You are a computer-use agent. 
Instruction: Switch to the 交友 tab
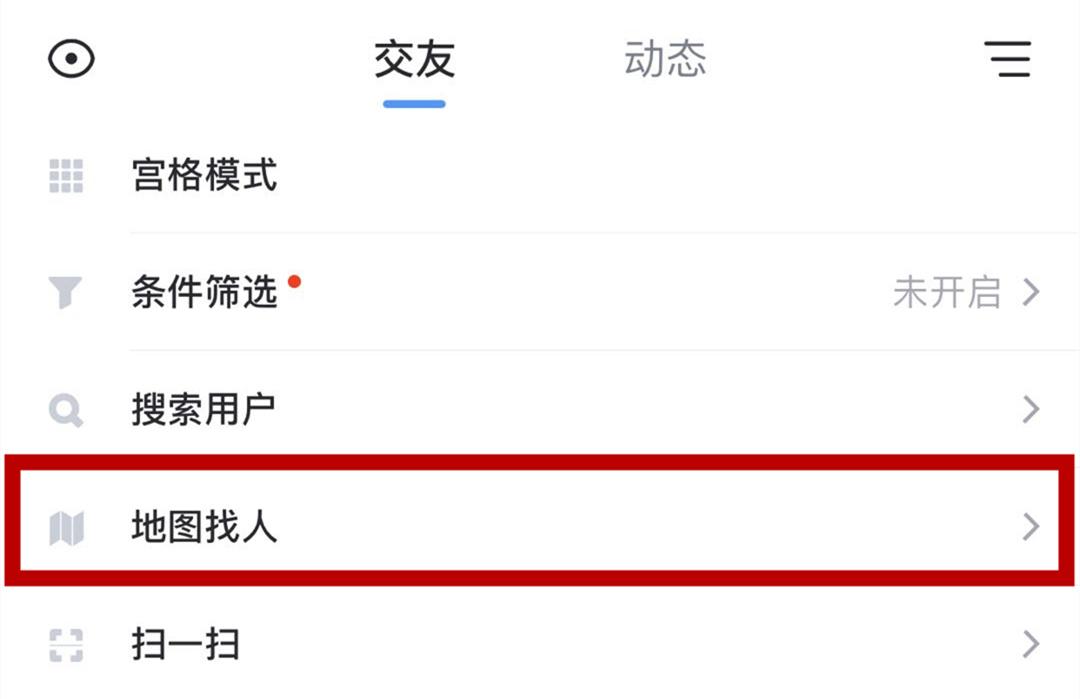tap(414, 60)
